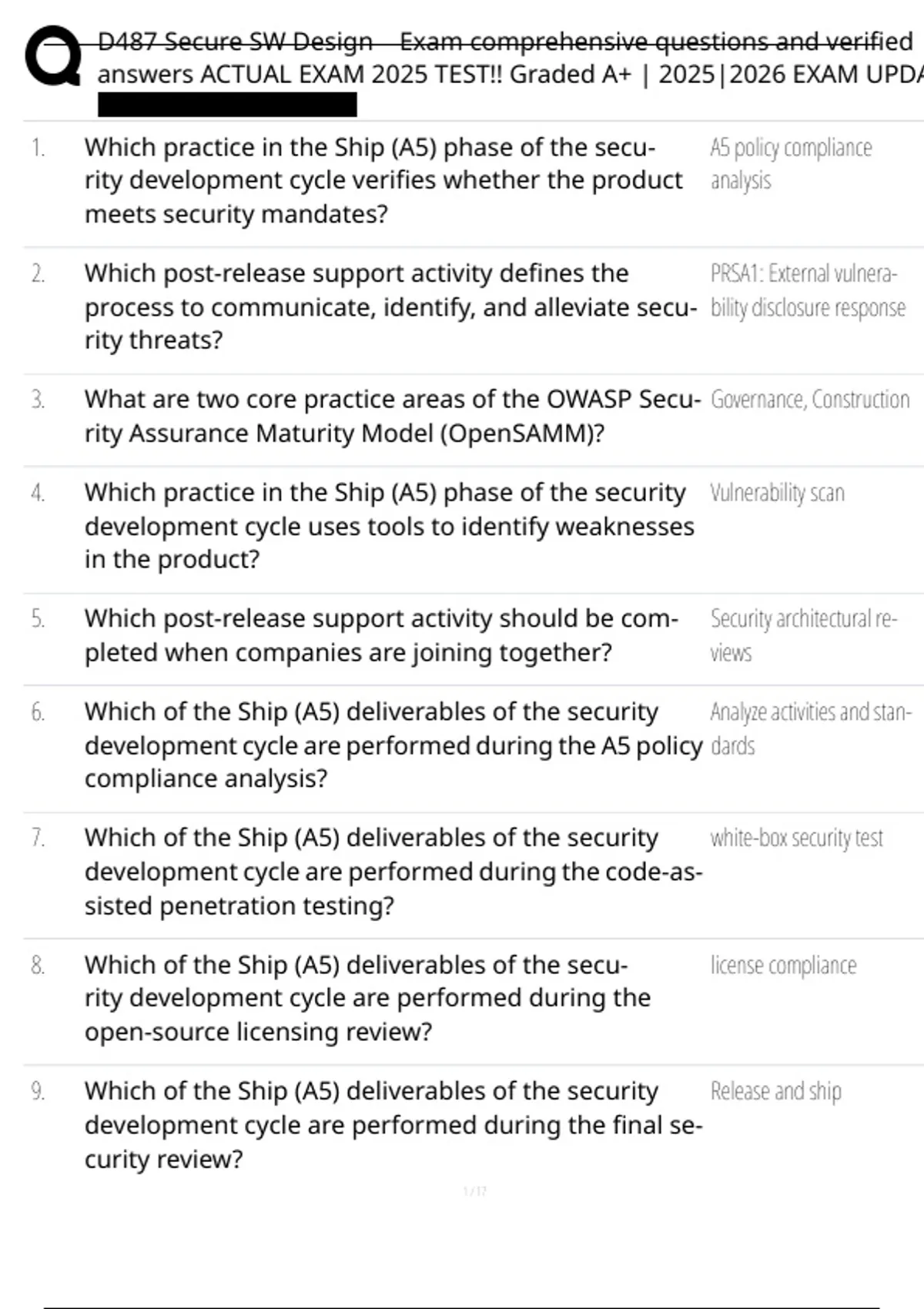
Task: Select the OpenSAMM core practice areas question
Action: pyautogui.click(x=392, y=416)
